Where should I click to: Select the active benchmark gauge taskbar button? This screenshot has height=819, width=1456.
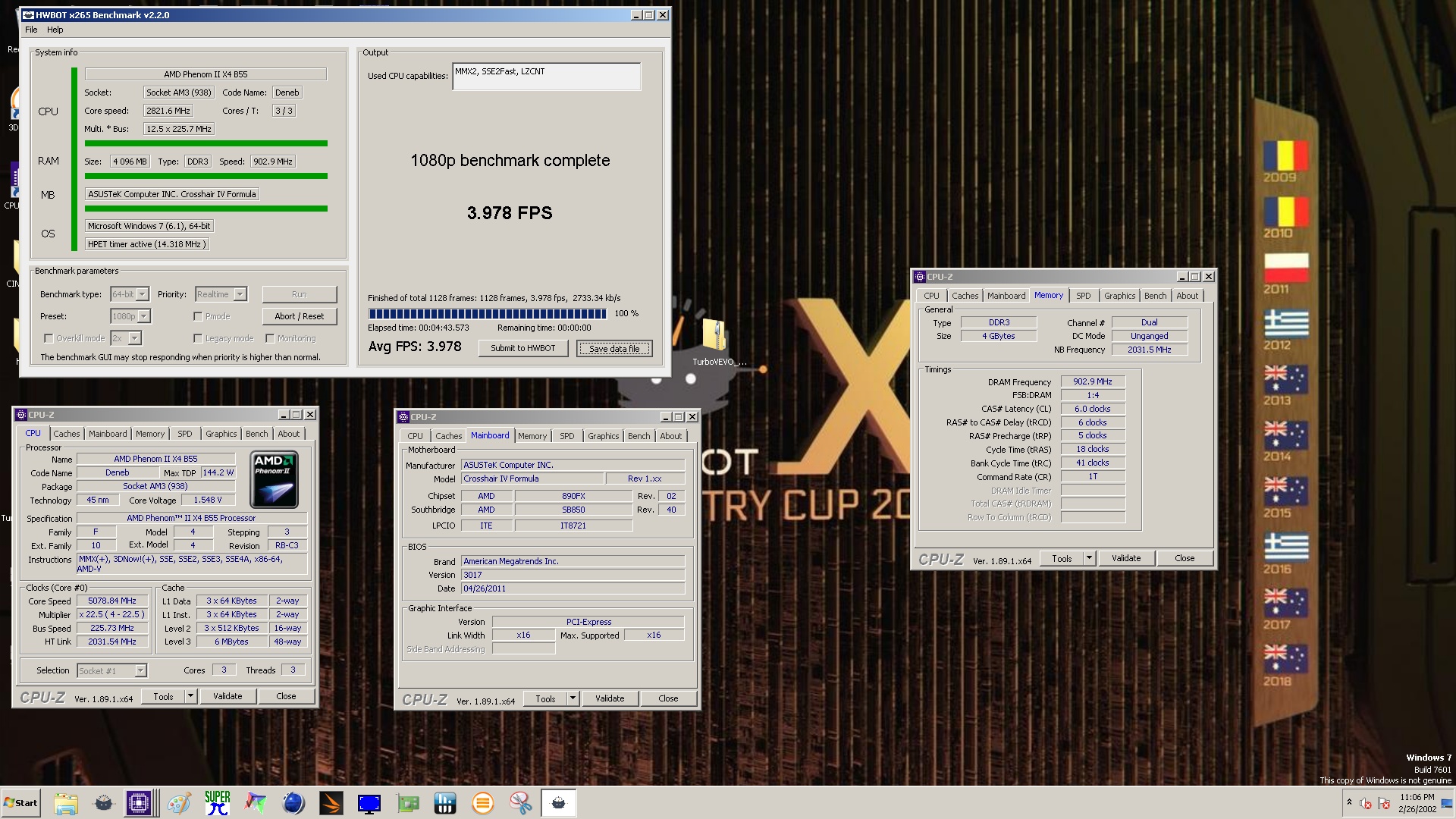point(559,803)
